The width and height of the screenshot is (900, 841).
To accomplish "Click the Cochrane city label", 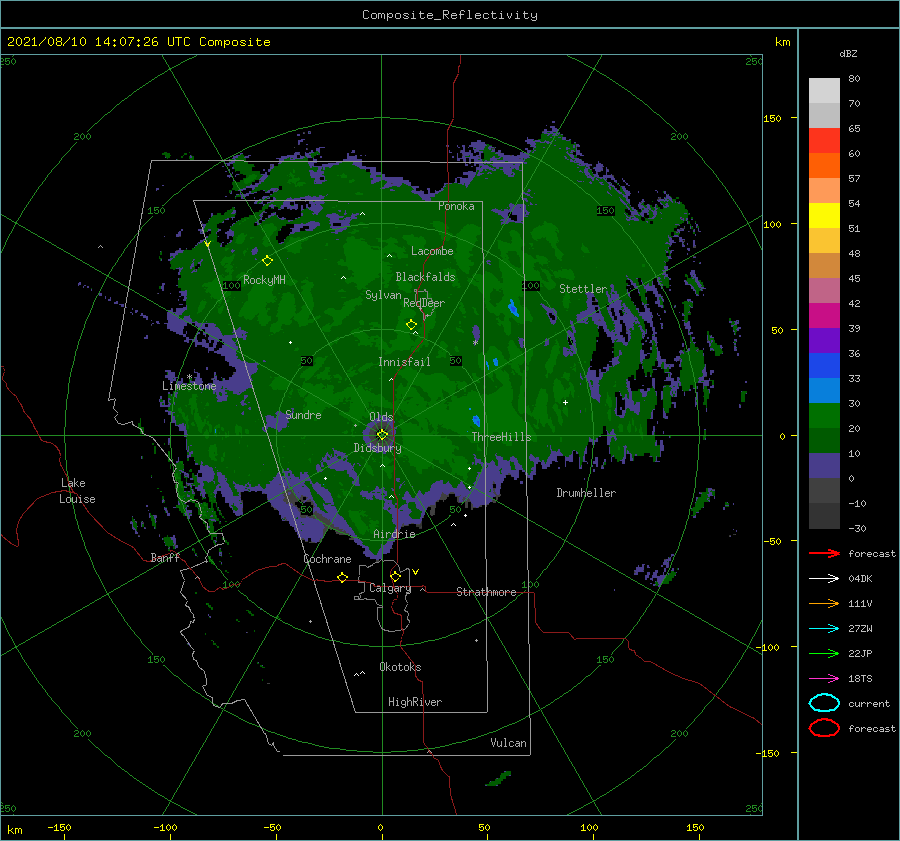I will pos(327,559).
